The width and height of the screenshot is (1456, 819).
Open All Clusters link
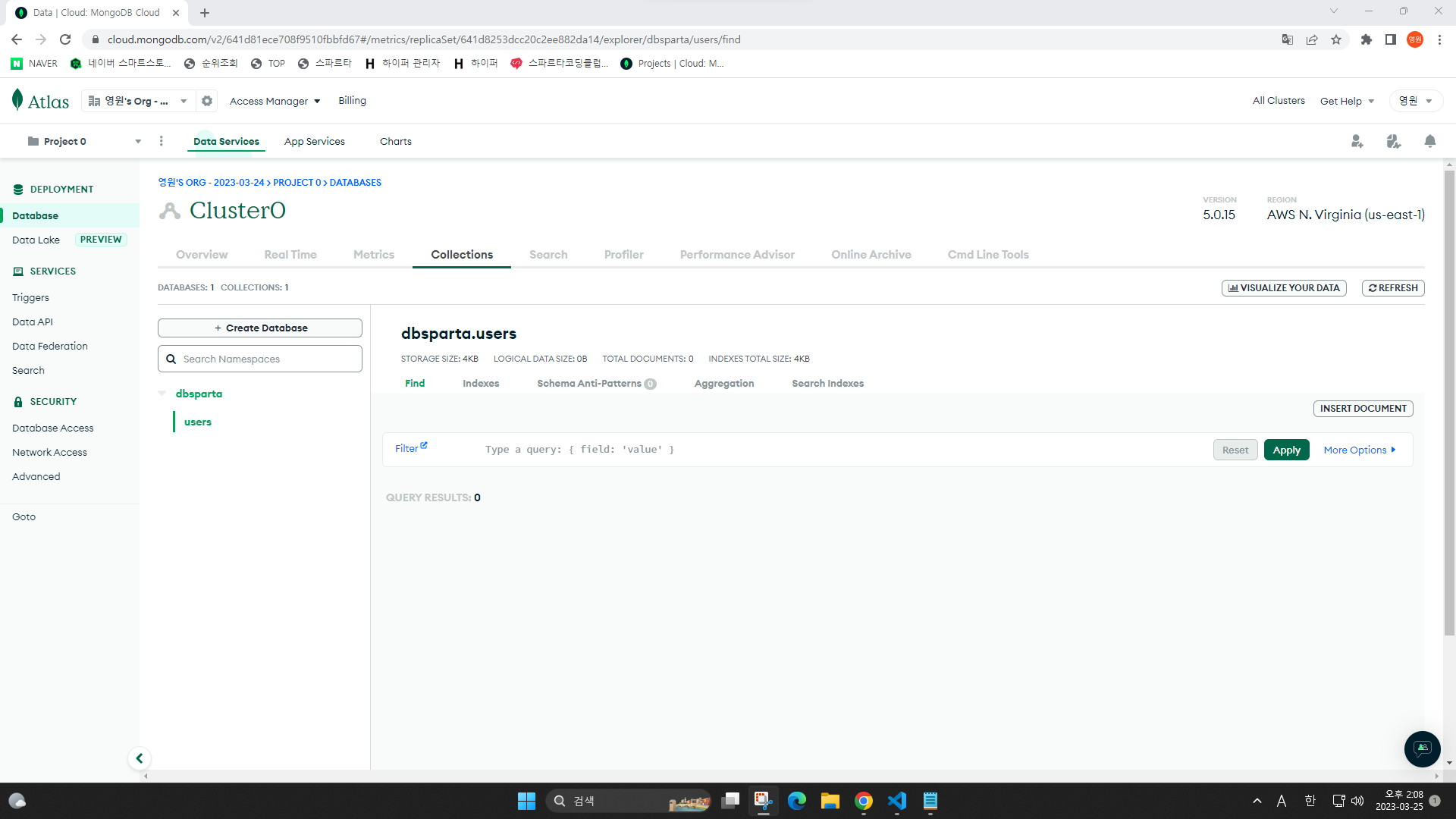1279,101
